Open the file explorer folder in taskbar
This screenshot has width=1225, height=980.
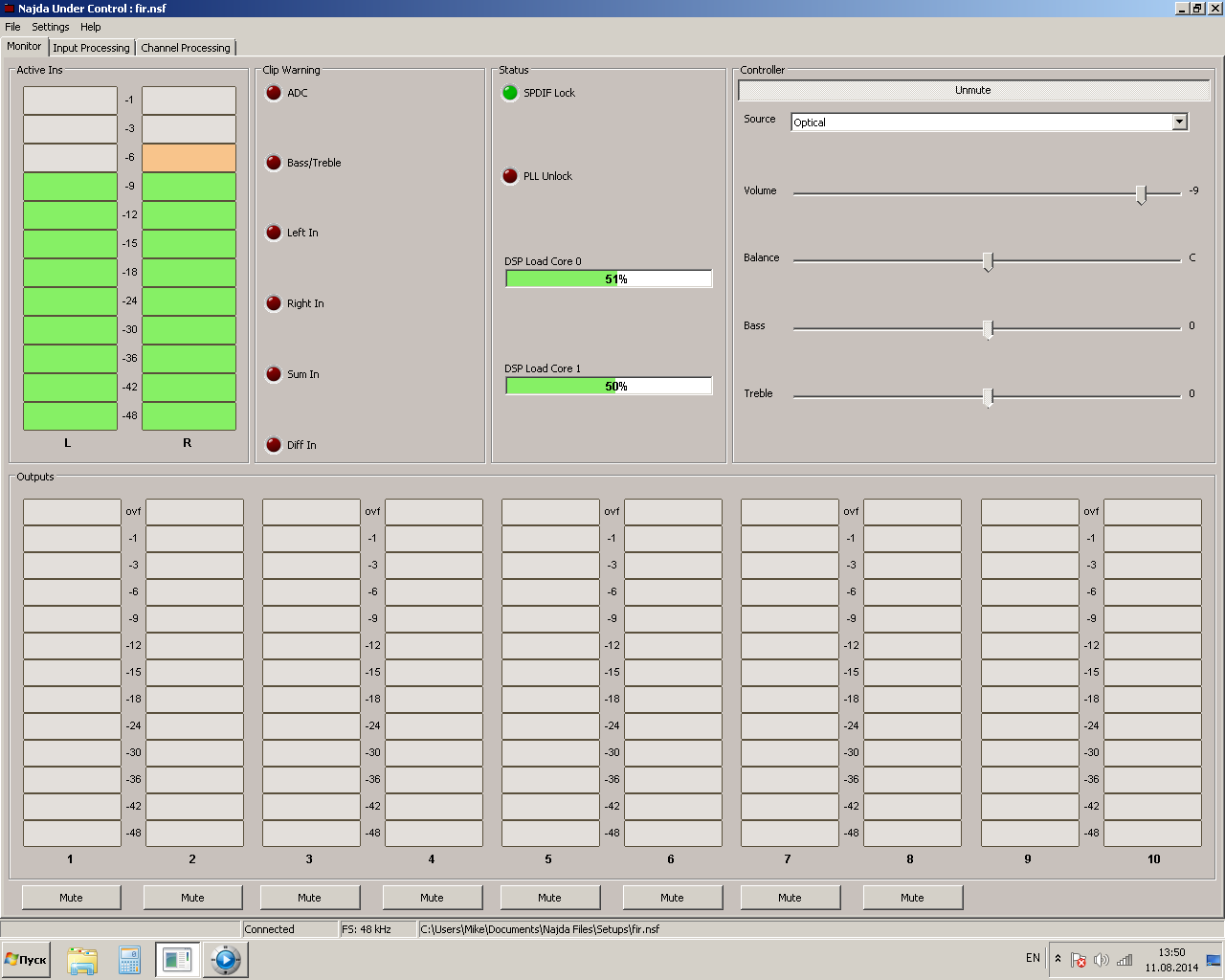tap(82, 960)
